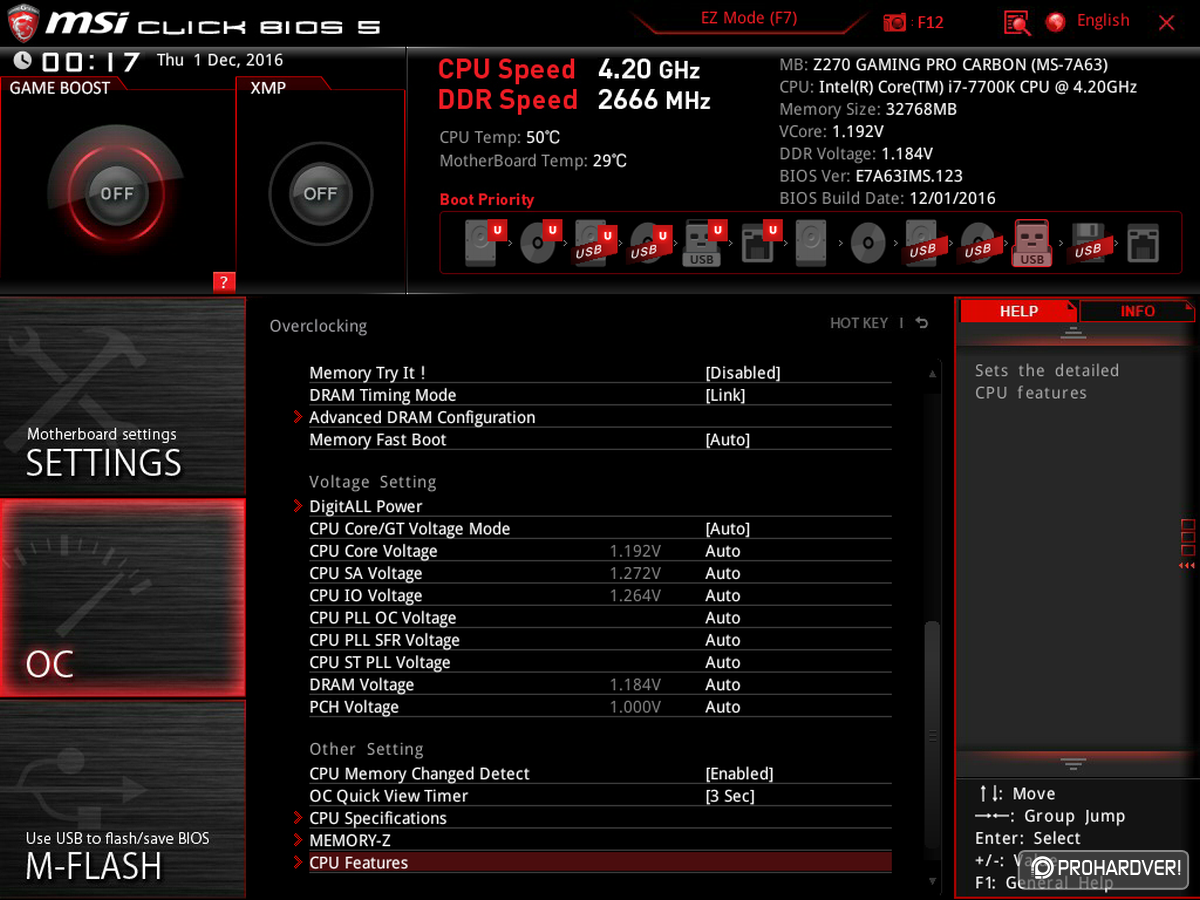1200x900 pixels.
Task: Switch to EZ Mode (F7)
Action: [748, 18]
